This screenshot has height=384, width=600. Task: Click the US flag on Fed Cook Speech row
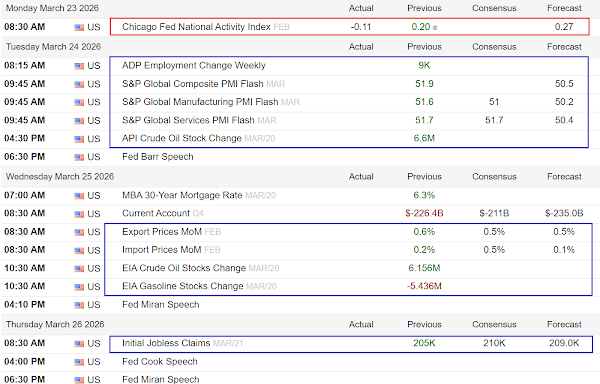79,362
